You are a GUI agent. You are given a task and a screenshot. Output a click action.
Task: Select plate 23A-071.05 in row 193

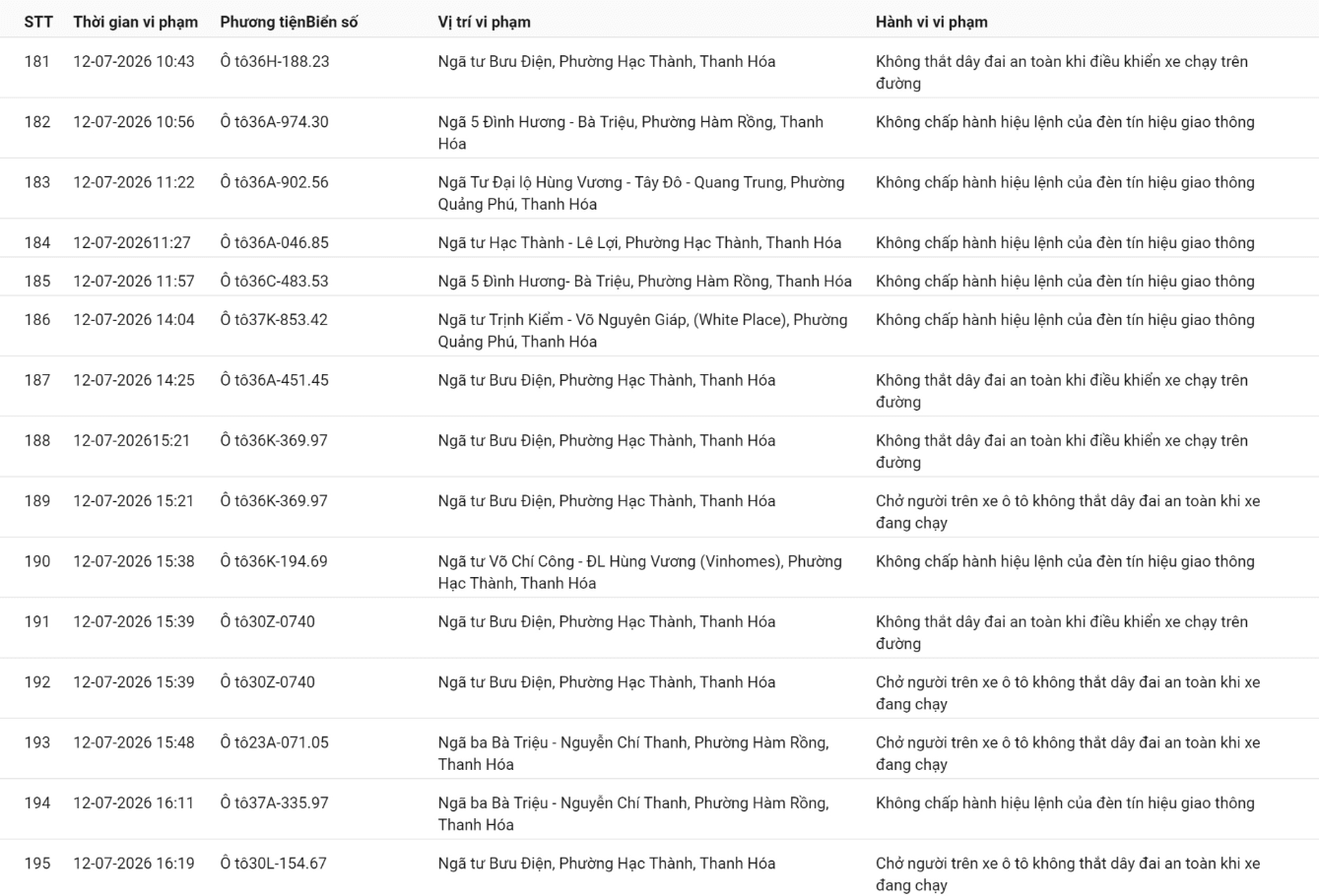pyautogui.click(x=275, y=742)
